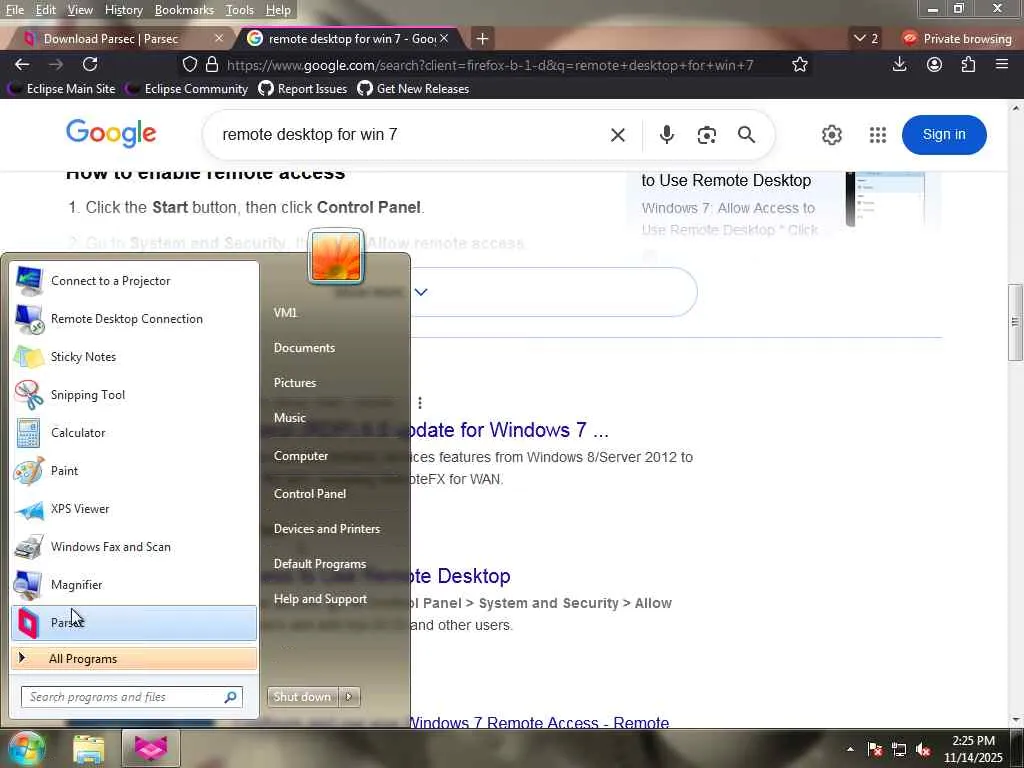This screenshot has height=768, width=1024.
Task: Launch Paint from the Start menu
Action: (x=134, y=471)
